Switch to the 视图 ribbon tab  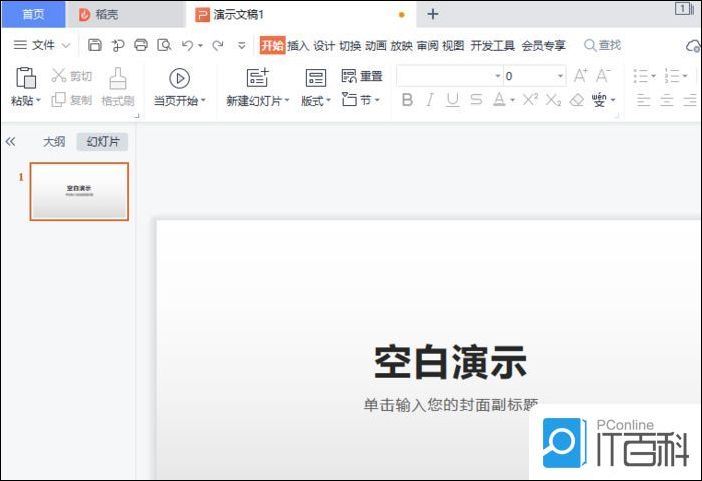pos(453,45)
